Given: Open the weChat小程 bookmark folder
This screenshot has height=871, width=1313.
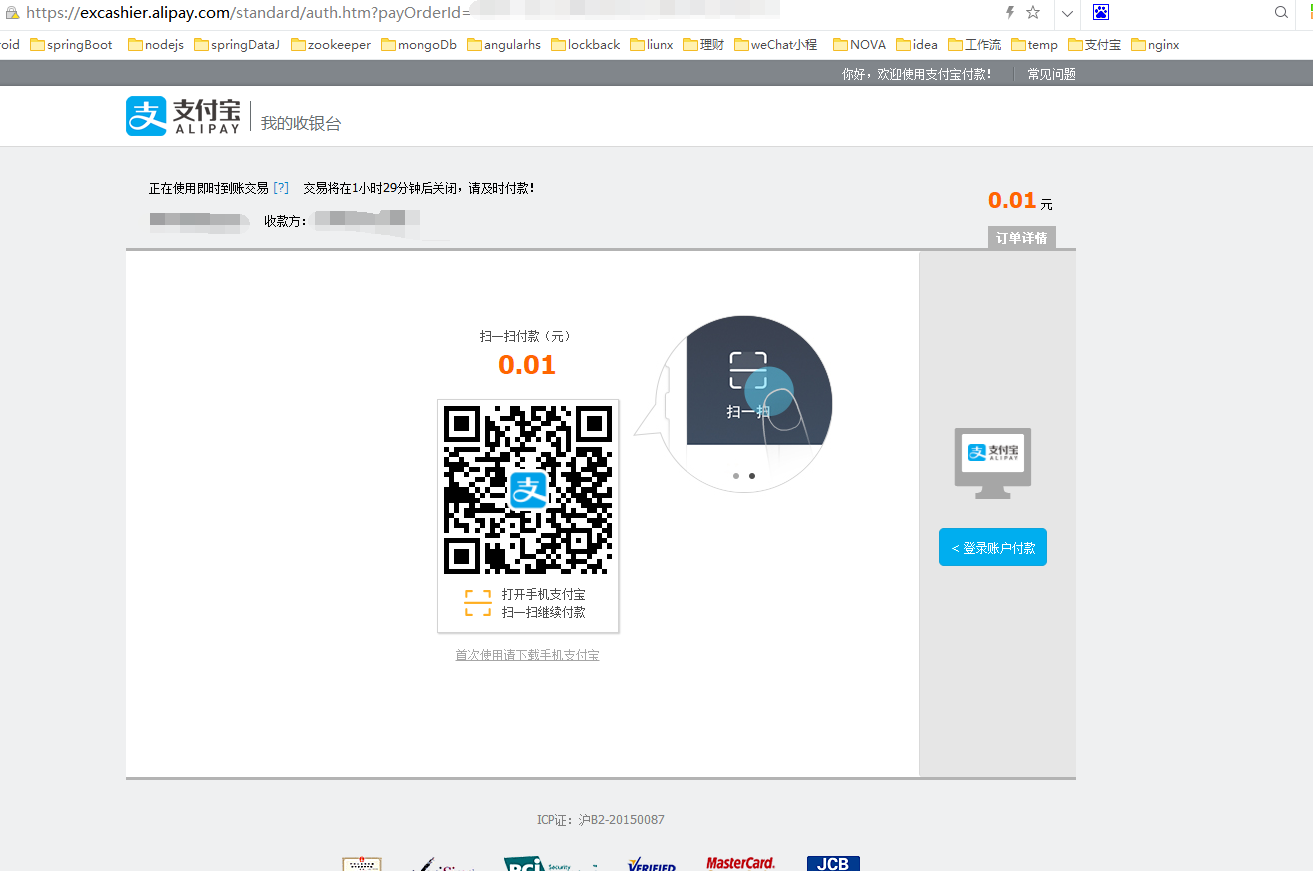Looking at the screenshot, I should (776, 45).
